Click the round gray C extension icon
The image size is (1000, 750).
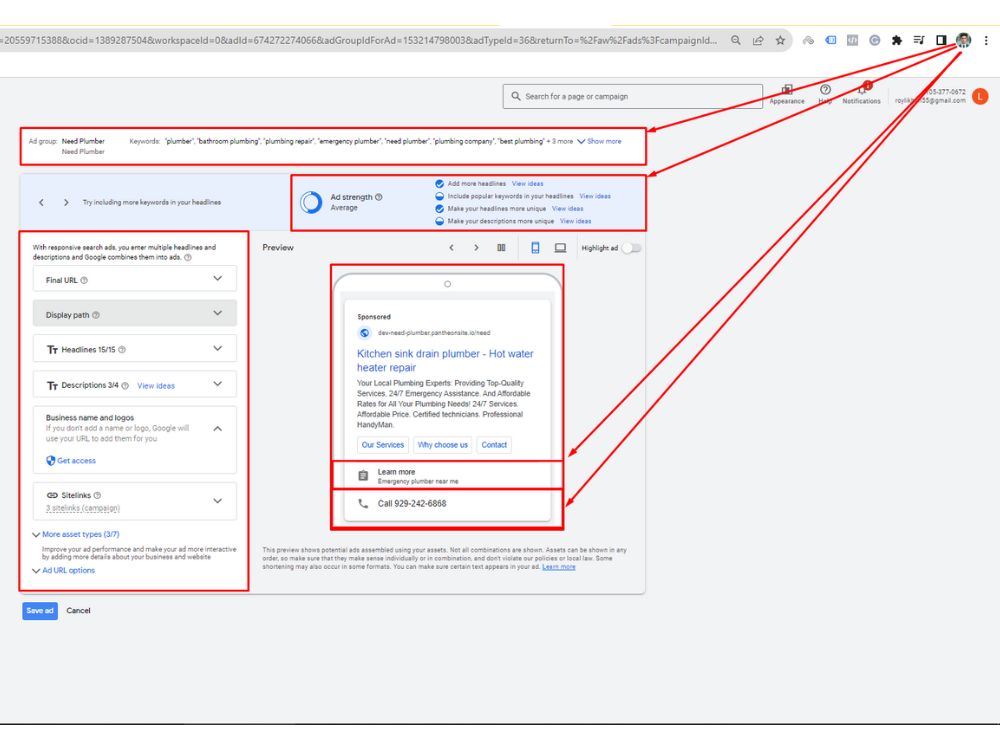click(x=874, y=40)
